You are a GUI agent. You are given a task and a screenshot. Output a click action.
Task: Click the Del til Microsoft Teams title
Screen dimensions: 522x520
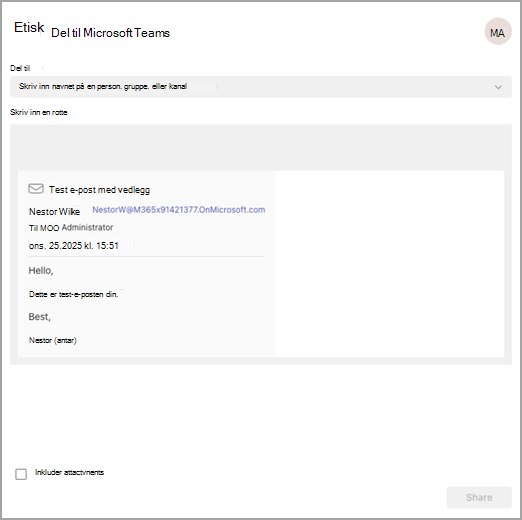tap(110, 33)
